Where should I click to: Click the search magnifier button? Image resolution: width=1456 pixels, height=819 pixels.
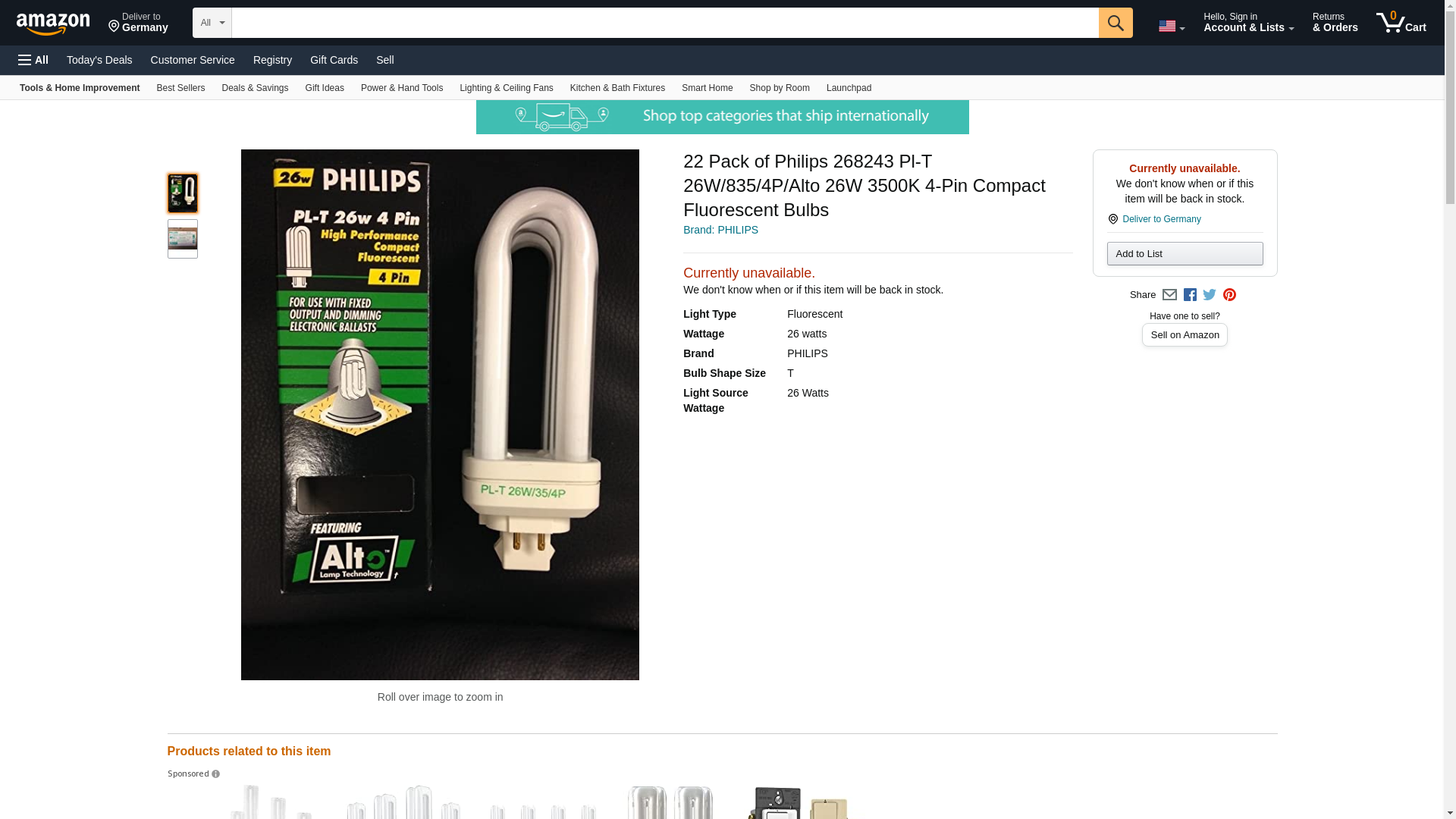(1115, 23)
